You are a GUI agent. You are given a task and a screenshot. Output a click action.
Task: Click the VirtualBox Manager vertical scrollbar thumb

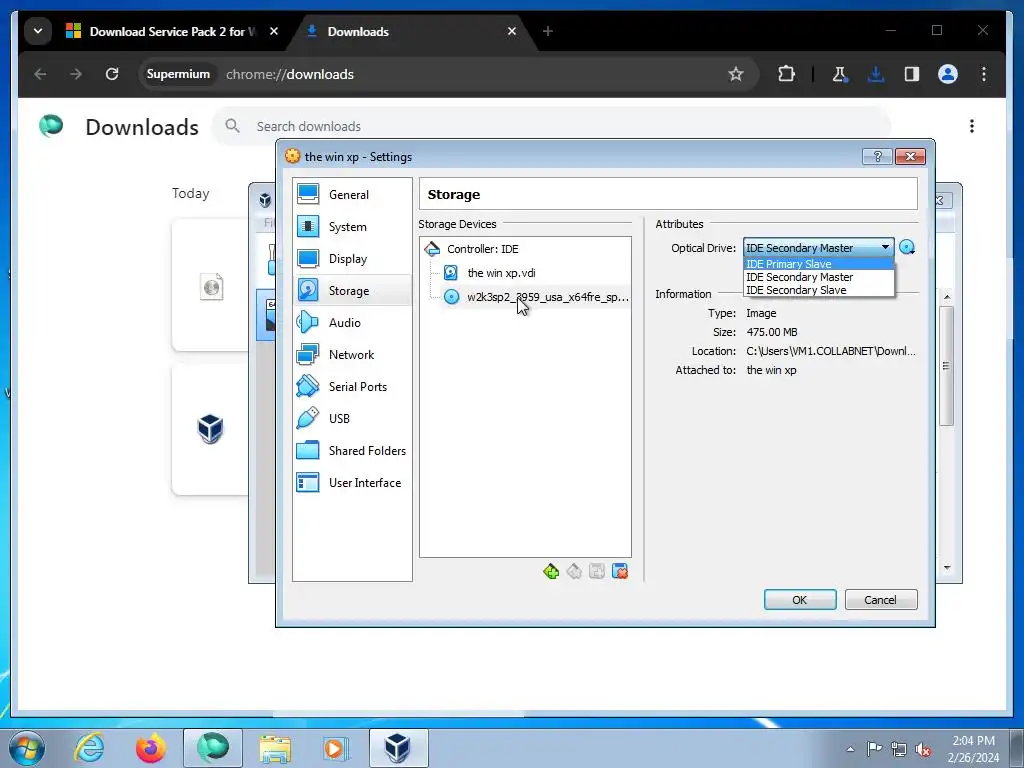[x=946, y=366]
